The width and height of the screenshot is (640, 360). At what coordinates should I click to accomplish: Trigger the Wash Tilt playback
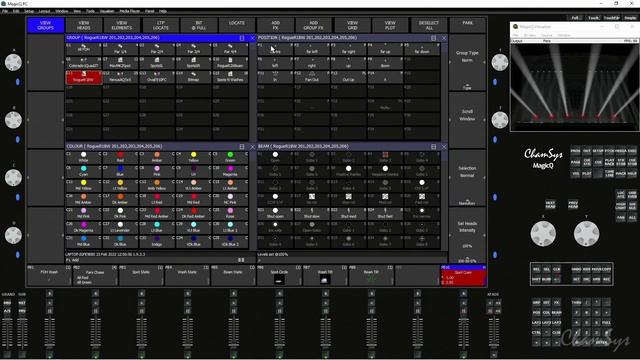click(x=325, y=276)
